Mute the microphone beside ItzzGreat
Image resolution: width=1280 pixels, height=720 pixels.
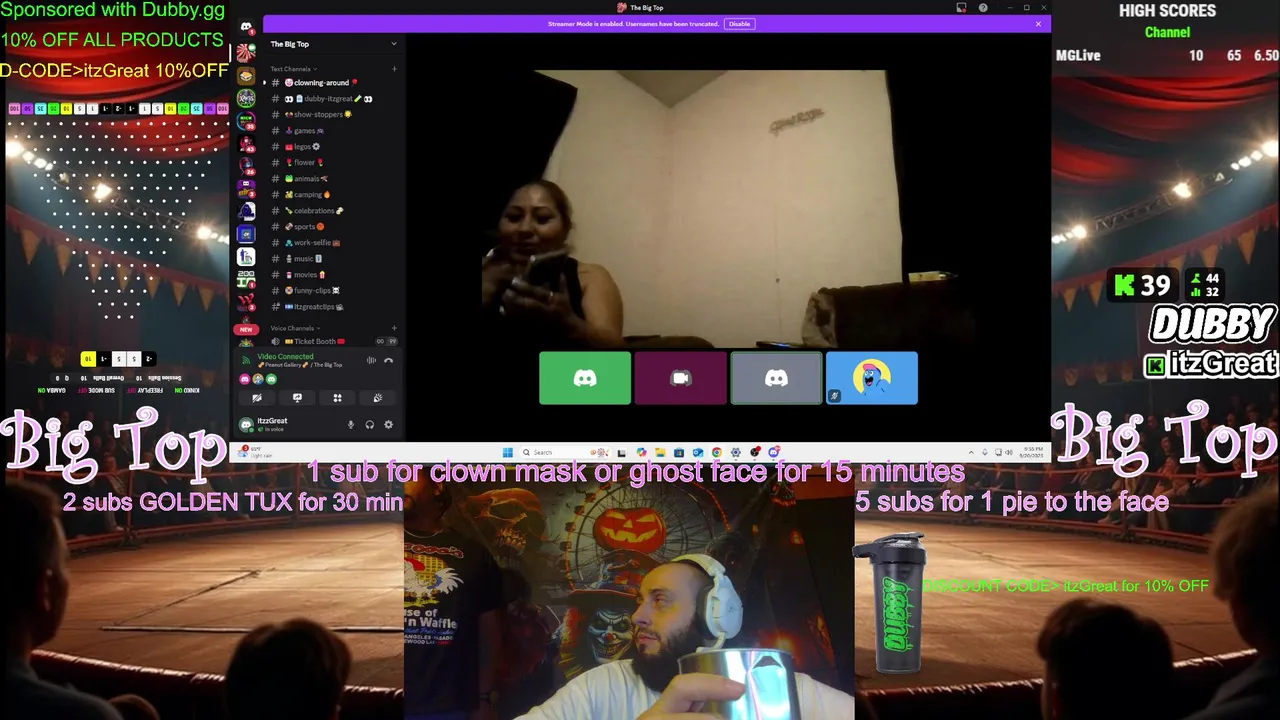pos(350,425)
